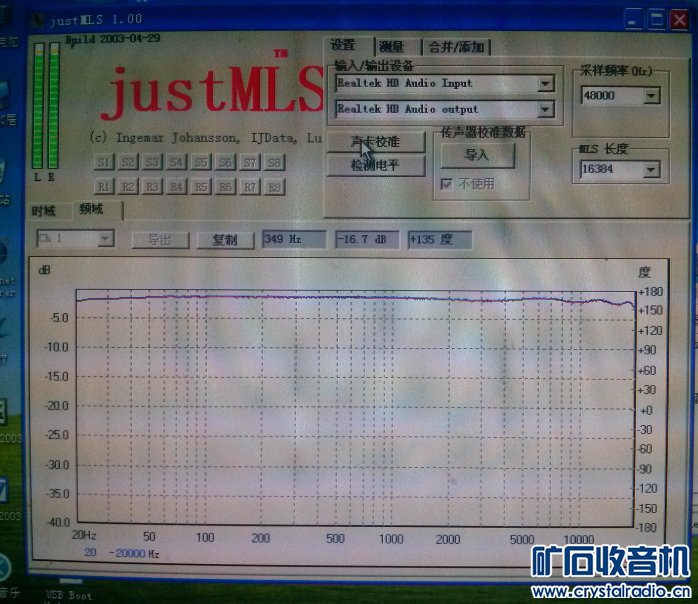Recall the R7 memory slot
The width and height of the screenshot is (698, 604).
coord(249,187)
